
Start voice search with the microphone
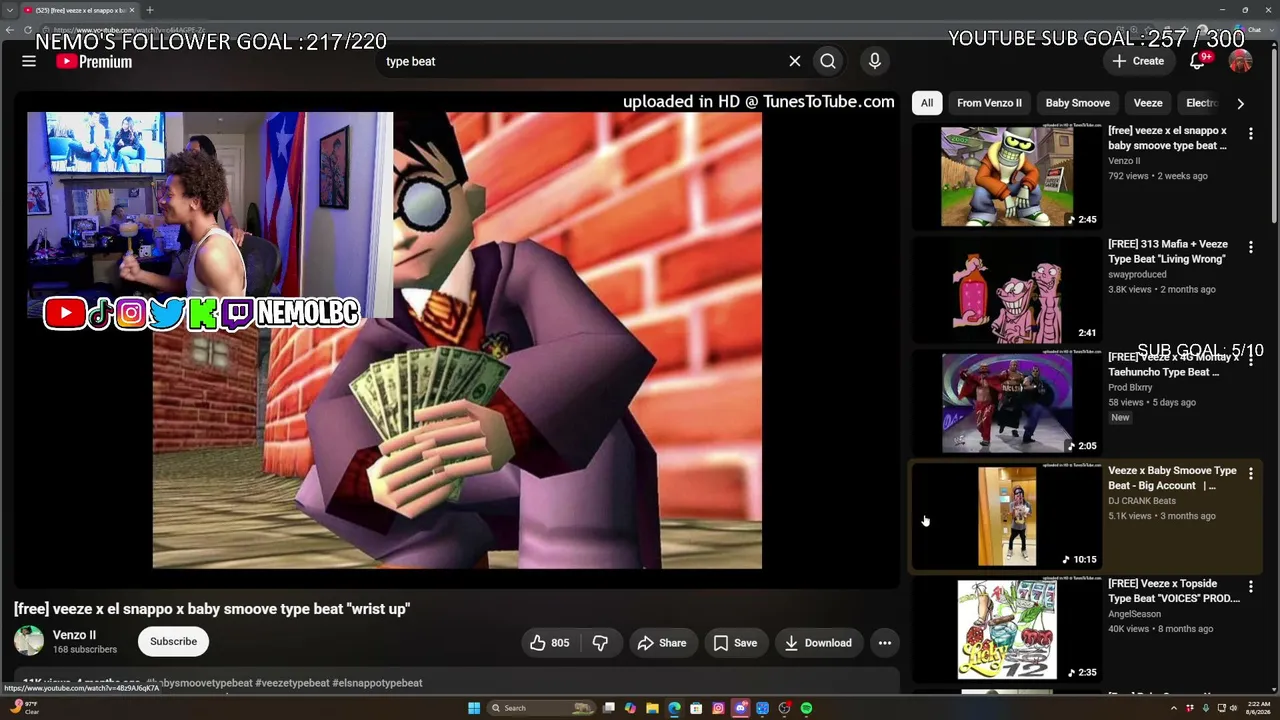click(875, 61)
